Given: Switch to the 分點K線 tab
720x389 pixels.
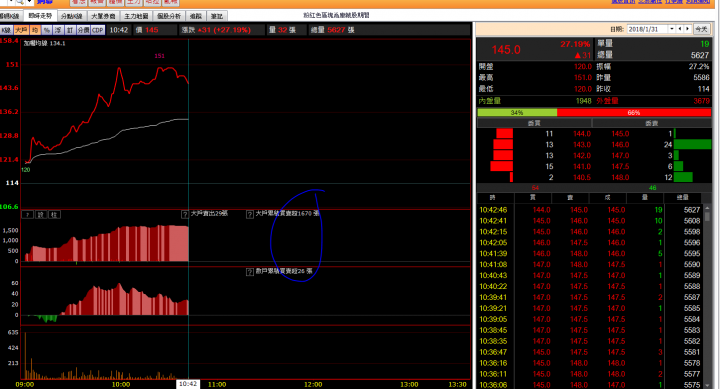Looking at the screenshot, I should 71,16.
